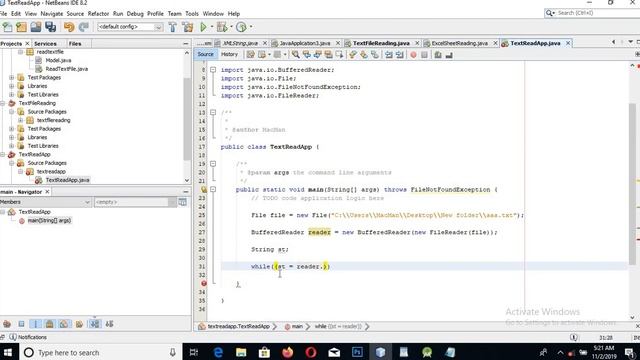Switch to the TextFileReading.java tab
This screenshot has height=360, width=640.
(x=381, y=43)
